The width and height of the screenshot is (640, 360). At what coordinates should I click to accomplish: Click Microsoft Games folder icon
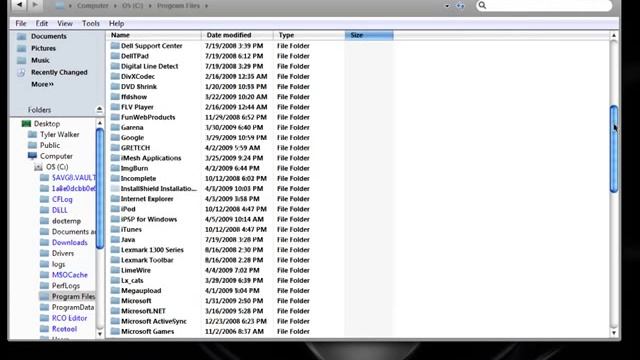pyautogui.click(x=115, y=331)
